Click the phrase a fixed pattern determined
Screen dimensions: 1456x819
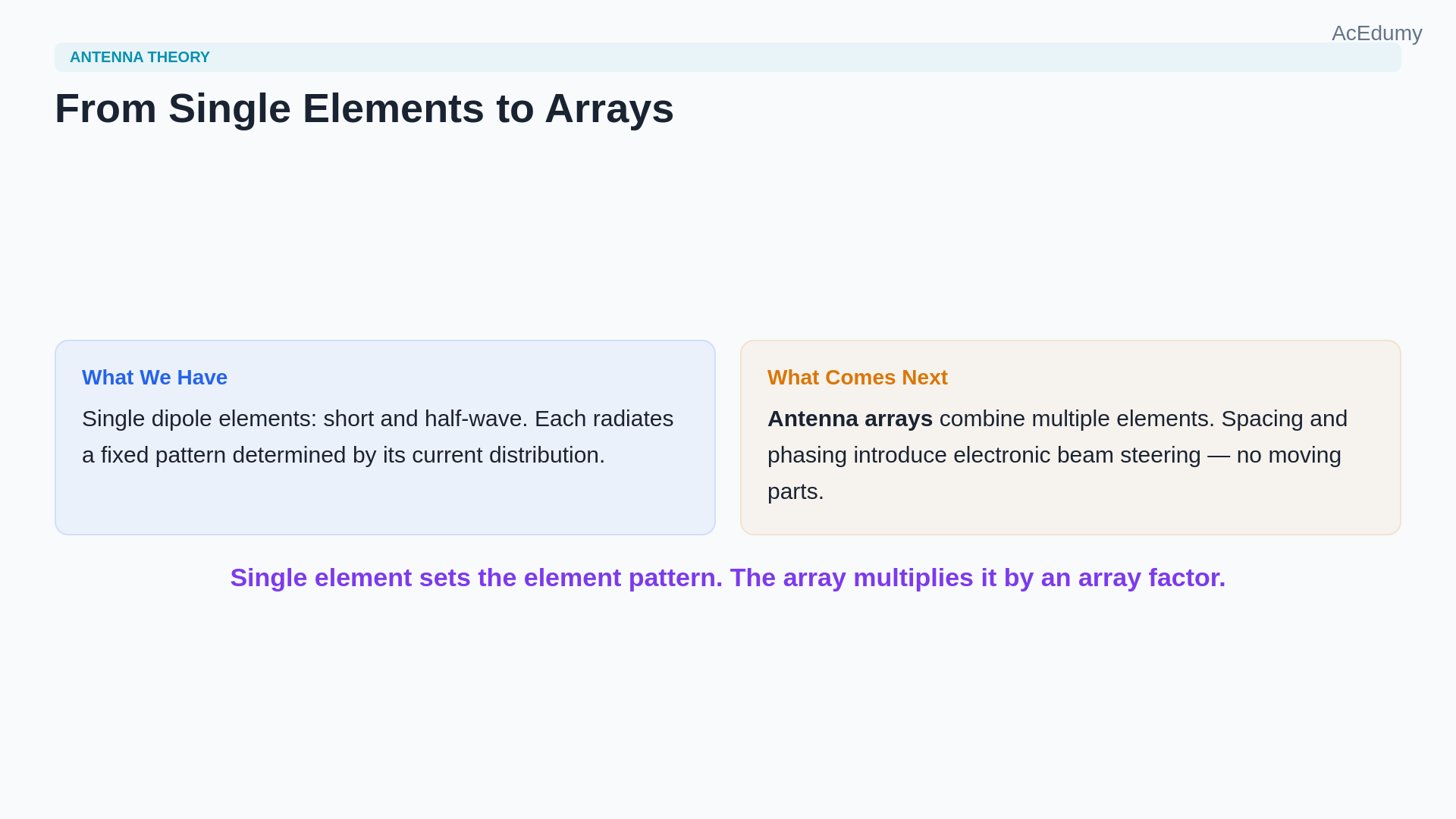[214, 455]
